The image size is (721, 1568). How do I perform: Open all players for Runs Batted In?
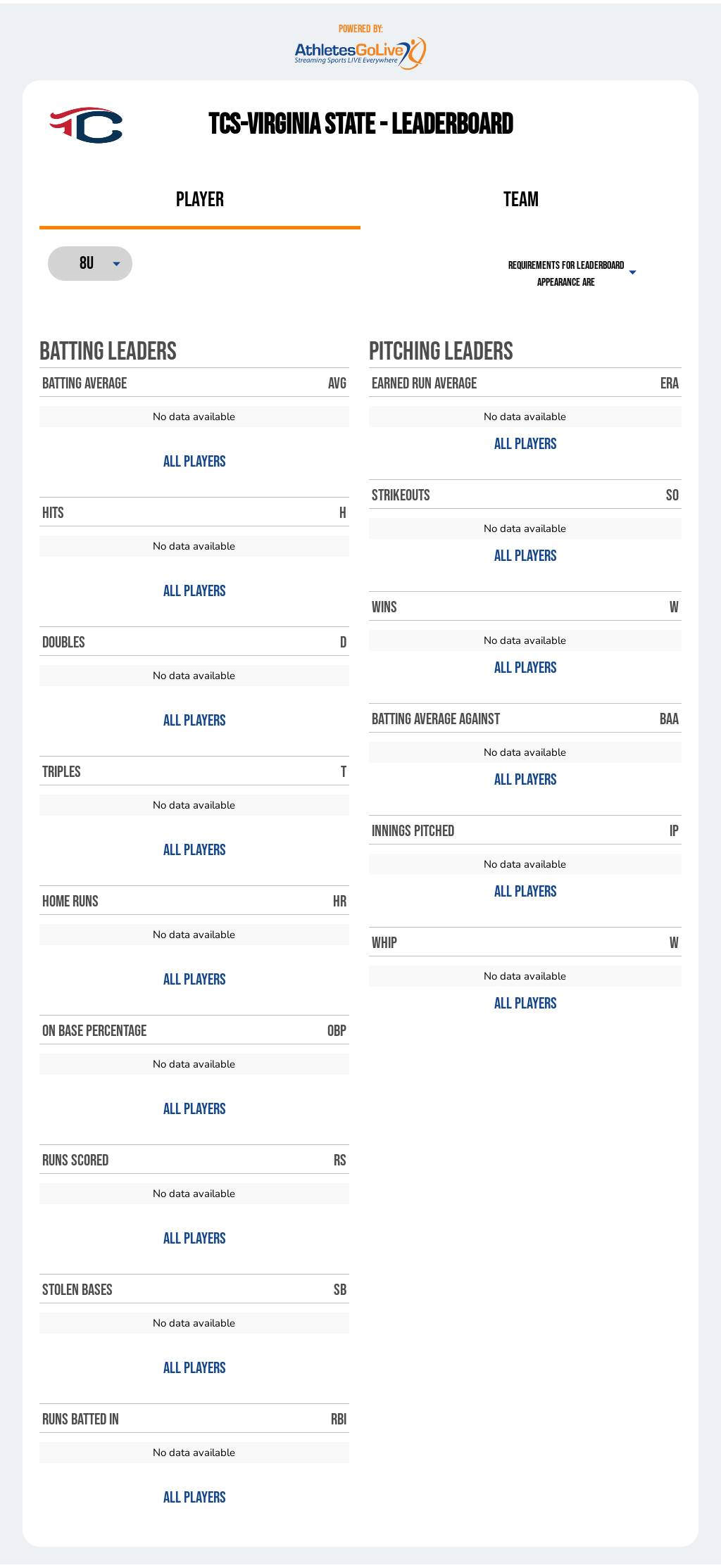click(x=194, y=1498)
